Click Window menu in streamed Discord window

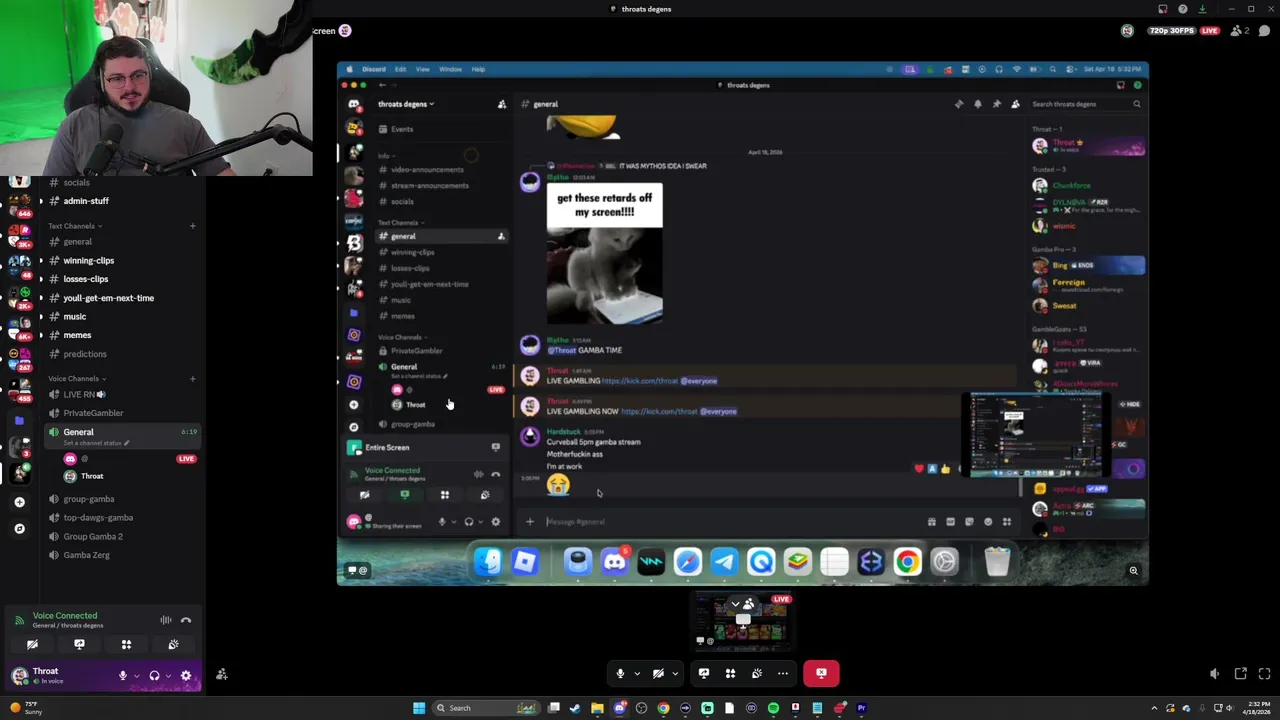450,69
